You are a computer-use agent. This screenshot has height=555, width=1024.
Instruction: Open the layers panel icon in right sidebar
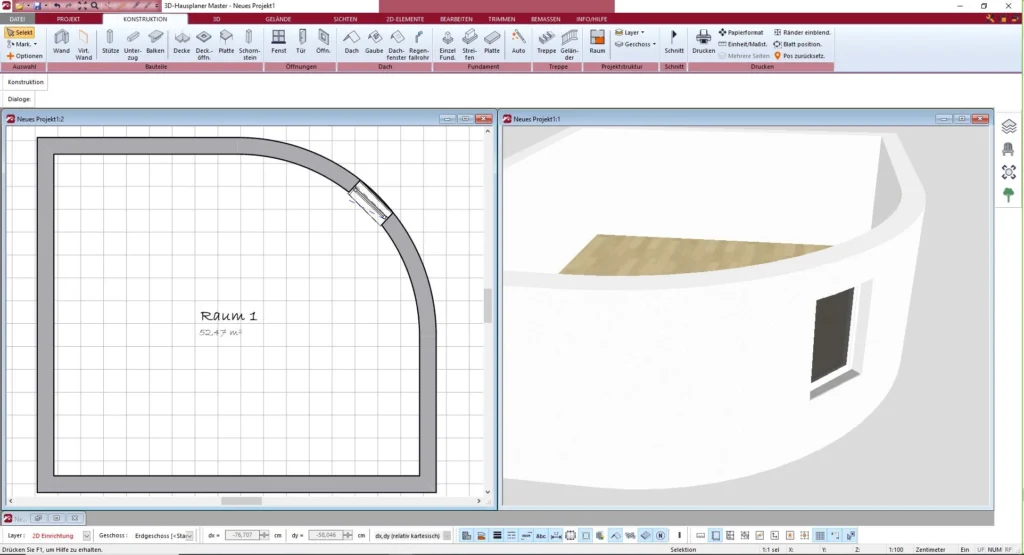pyautogui.click(x=1008, y=127)
